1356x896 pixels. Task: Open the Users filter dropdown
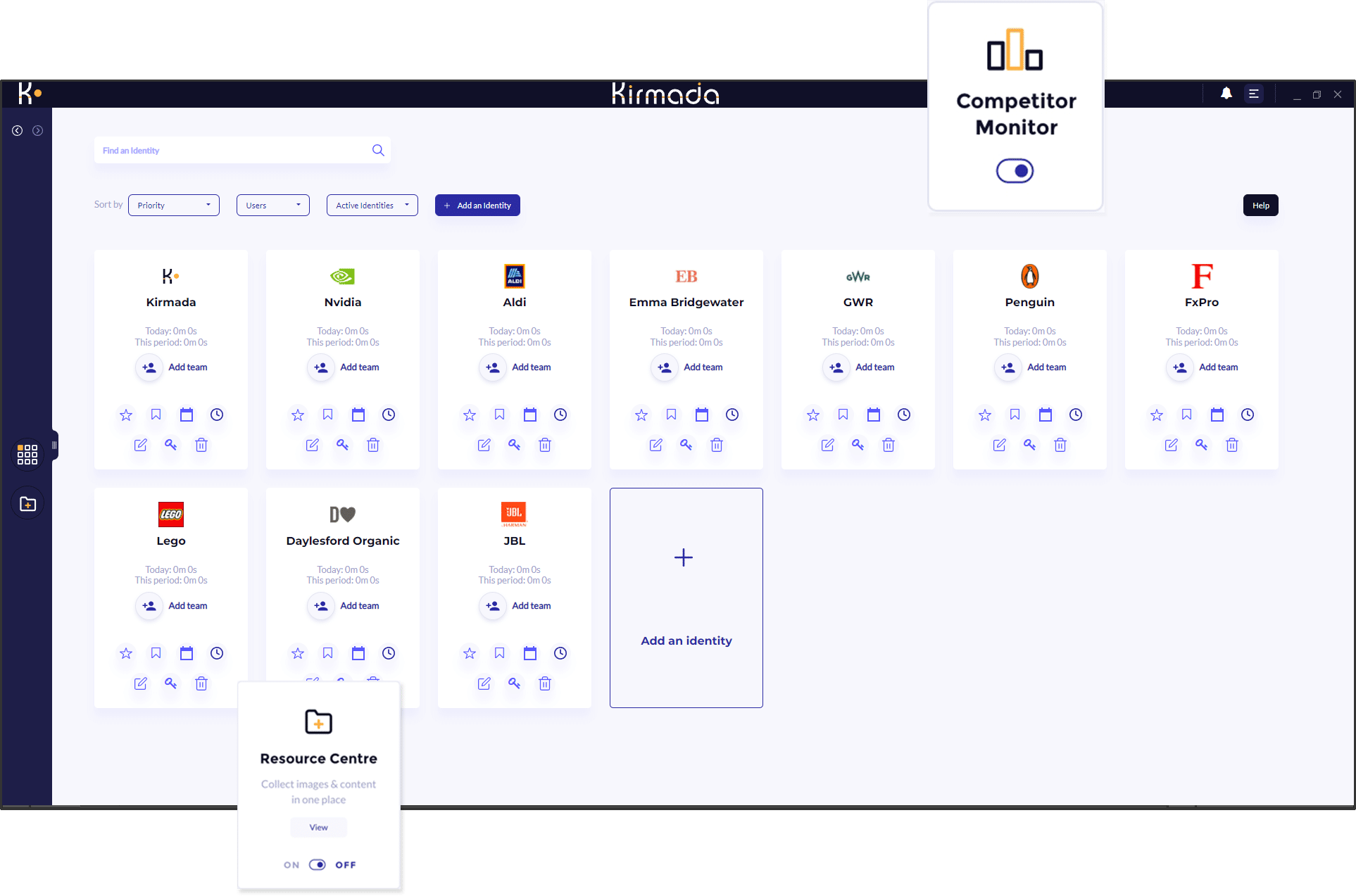coord(273,206)
